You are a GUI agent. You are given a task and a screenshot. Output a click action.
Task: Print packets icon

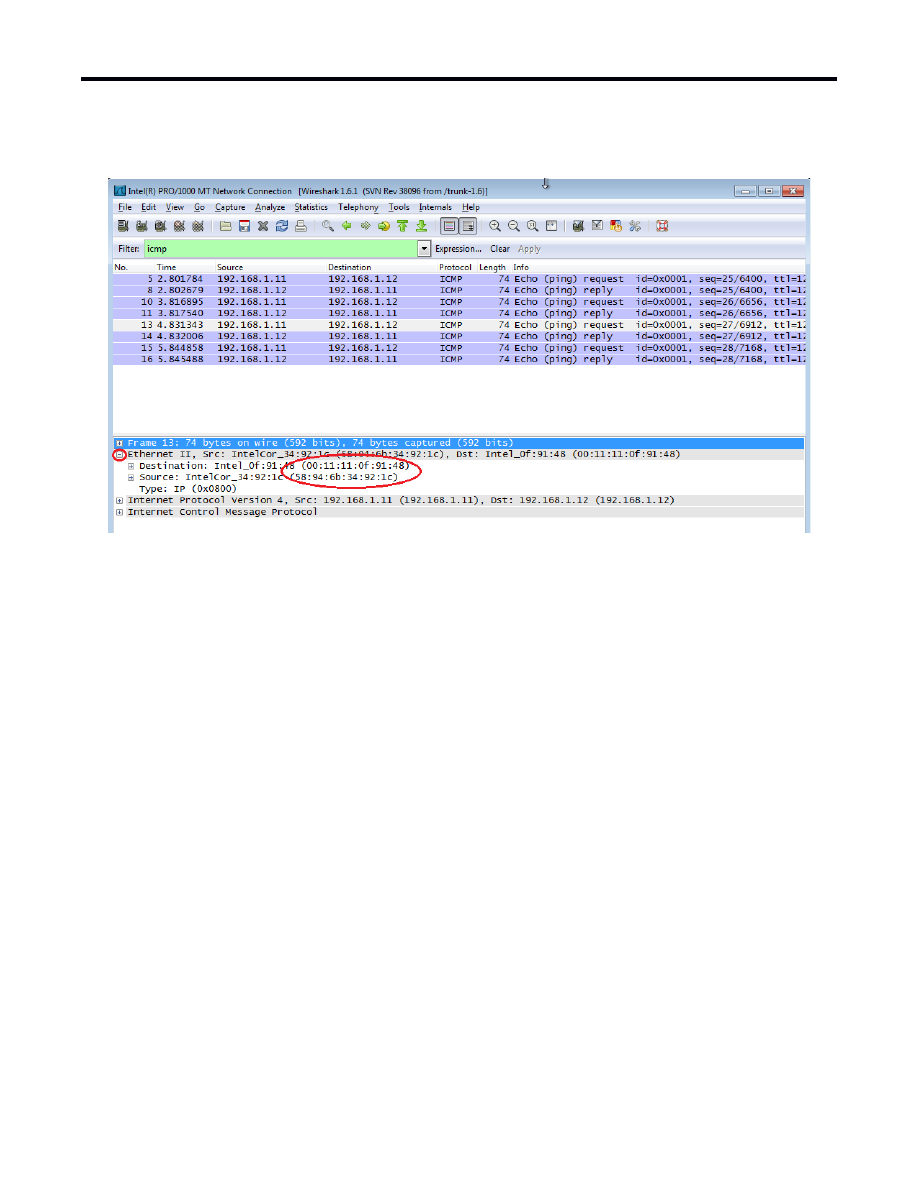click(301, 226)
